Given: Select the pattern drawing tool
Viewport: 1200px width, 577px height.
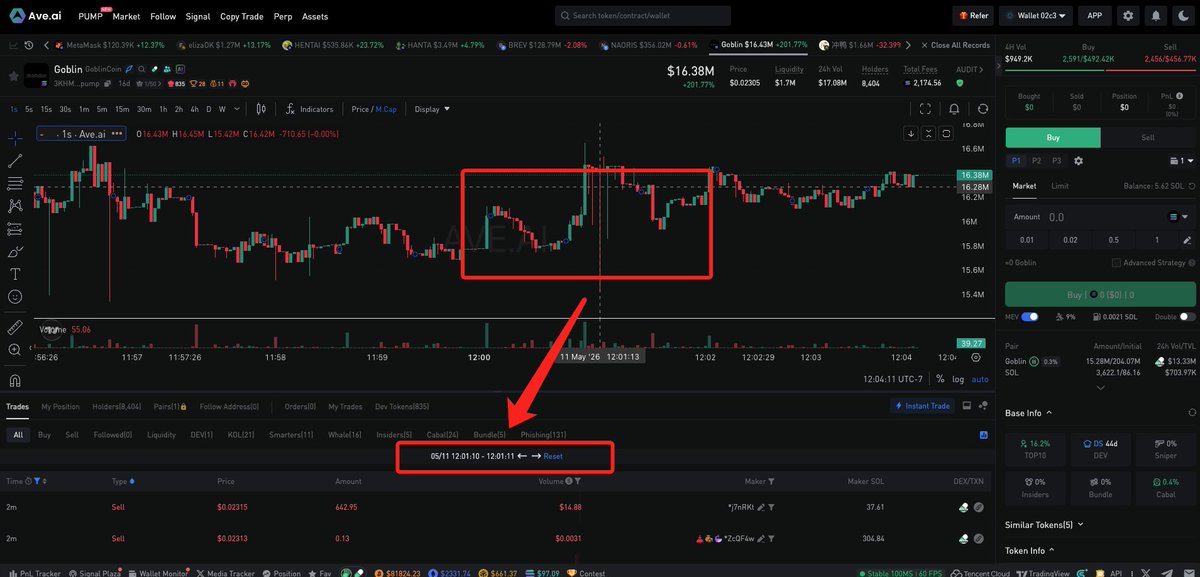Looking at the screenshot, I should (15, 205).
